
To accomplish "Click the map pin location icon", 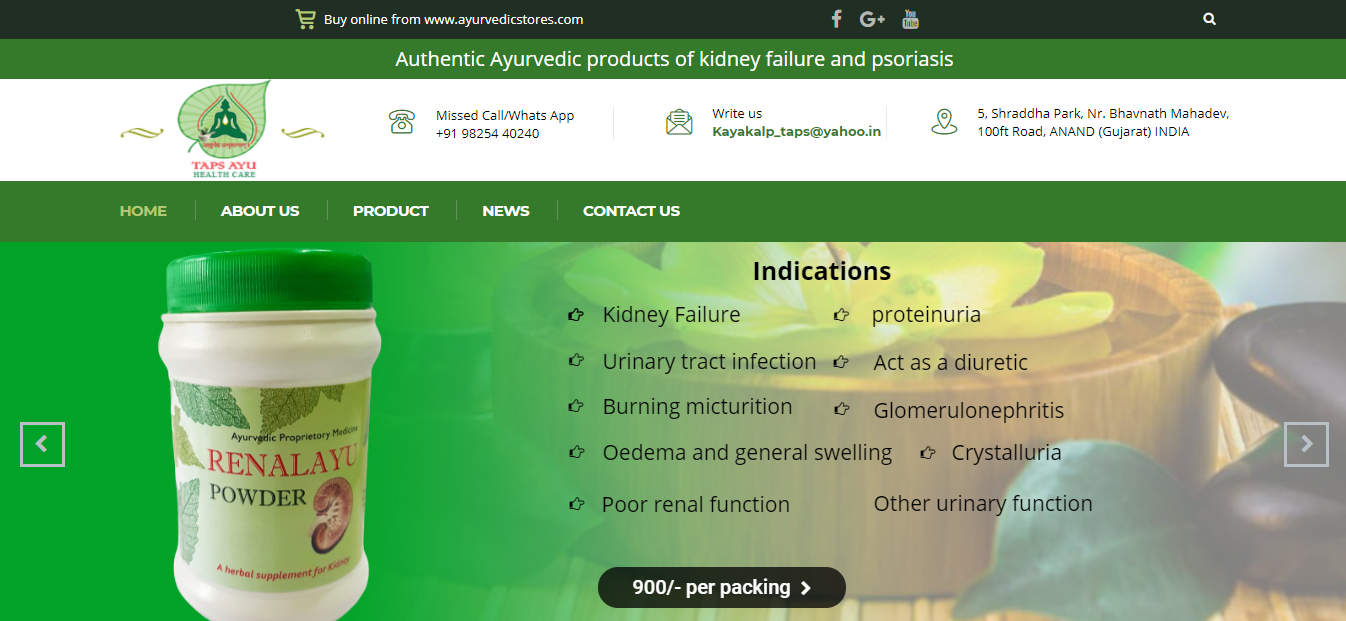I will click(943, 122).
